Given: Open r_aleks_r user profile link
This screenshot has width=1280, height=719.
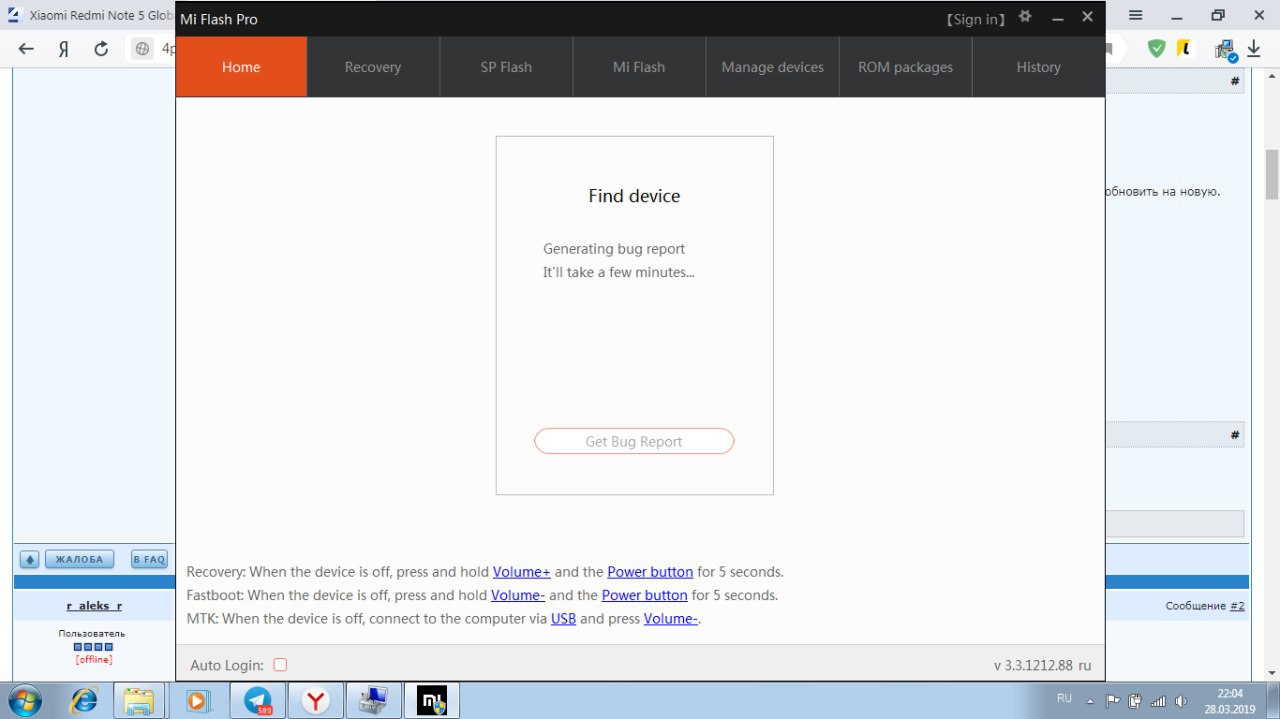Looking at the screenshot, I should pyautogui.click(x=94, y=606).
